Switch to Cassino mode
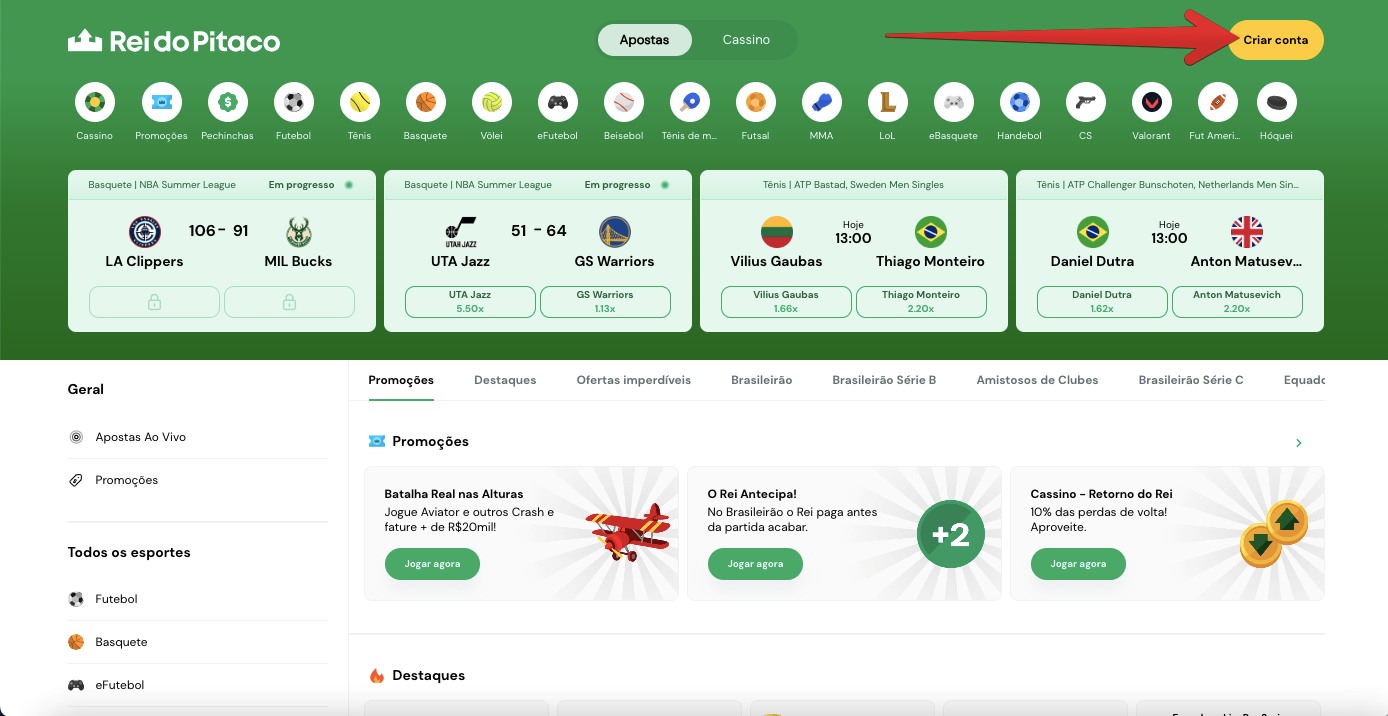1388x716 pixels. tap(746, 40)
